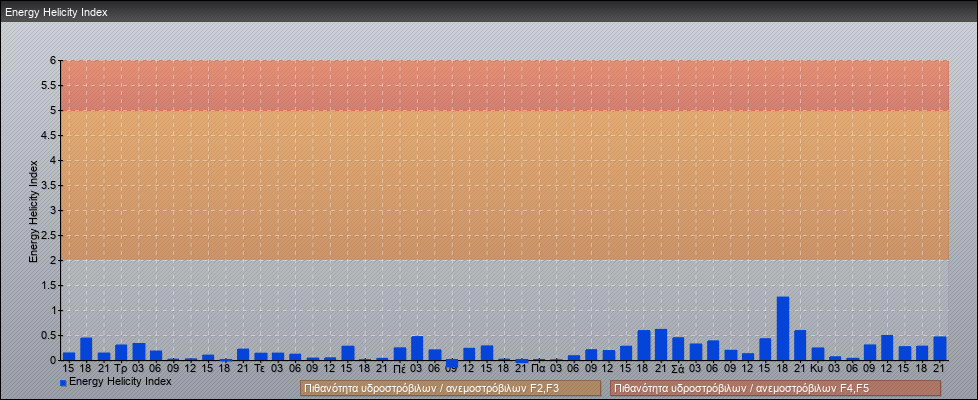The width and height of the screenshot is (978, 400).
Task: Click the Τε day label on x-axis
Action: 261,369
